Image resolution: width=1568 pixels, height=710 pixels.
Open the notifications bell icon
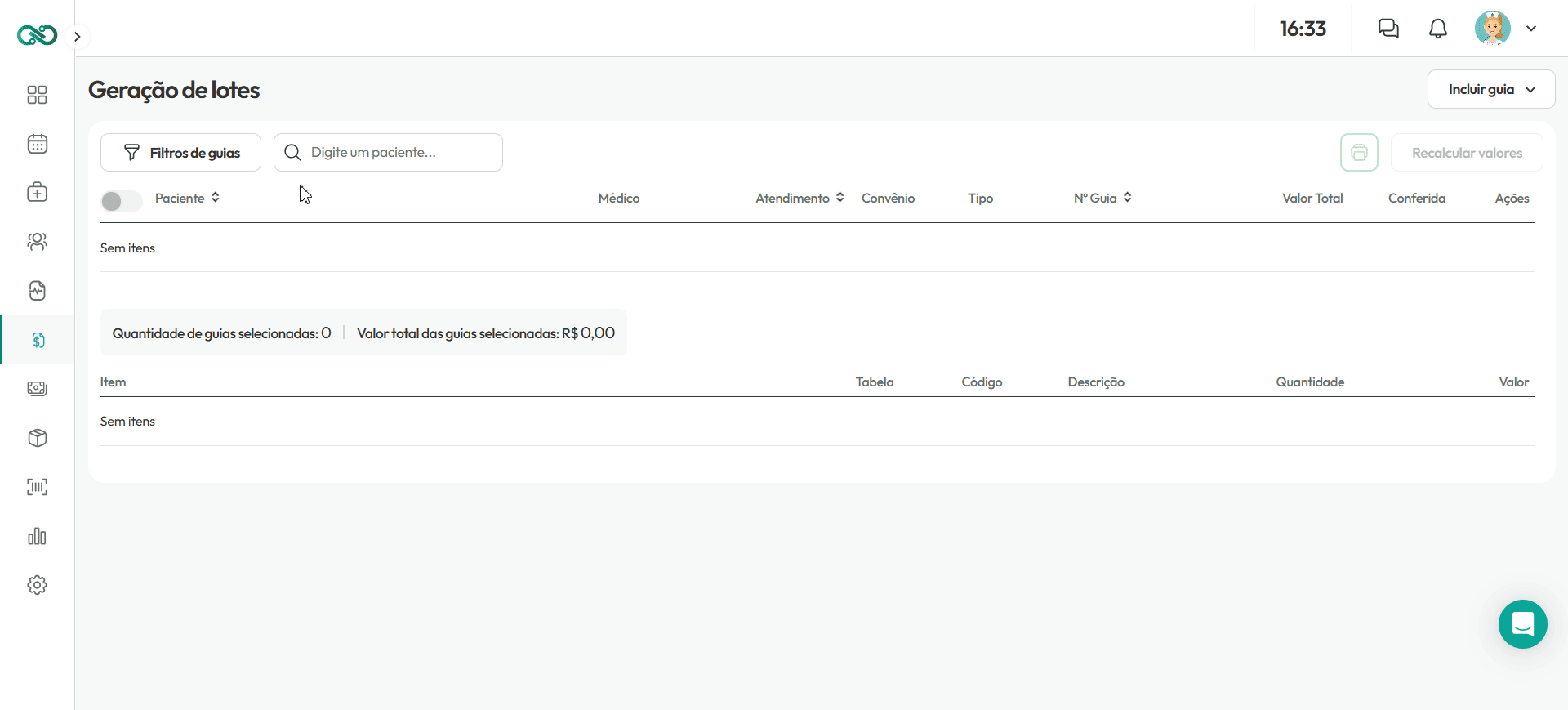tap(1437, 29)
